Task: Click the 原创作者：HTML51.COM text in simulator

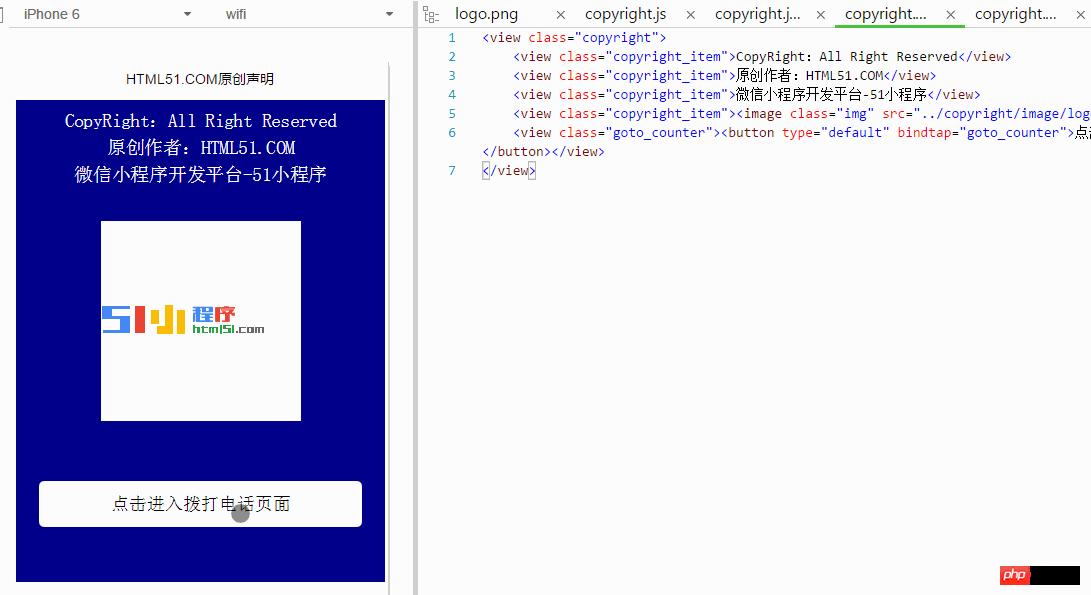Action: [200, 148]
